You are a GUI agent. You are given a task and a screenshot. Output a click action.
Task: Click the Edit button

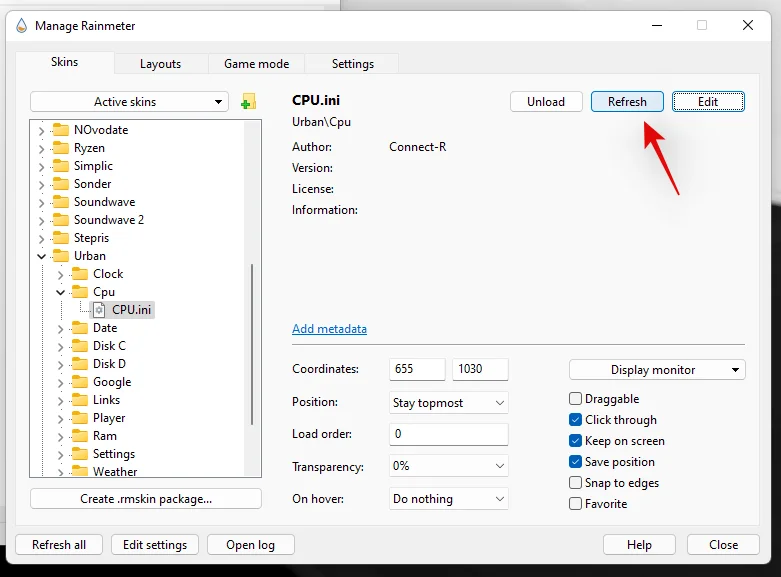coord(708,102)
